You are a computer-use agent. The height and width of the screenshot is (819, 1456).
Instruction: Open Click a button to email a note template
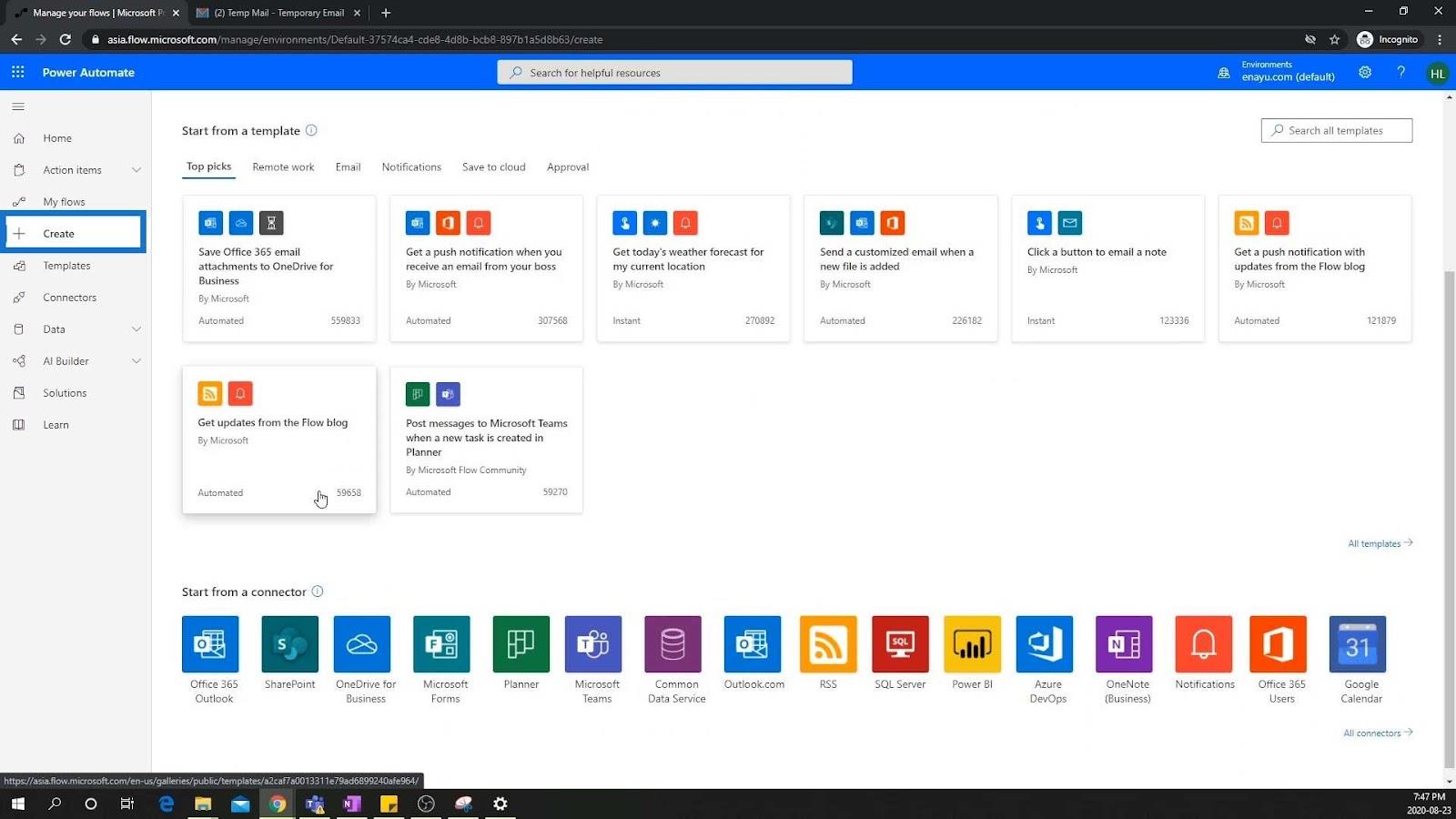[x=1107, y=268]
